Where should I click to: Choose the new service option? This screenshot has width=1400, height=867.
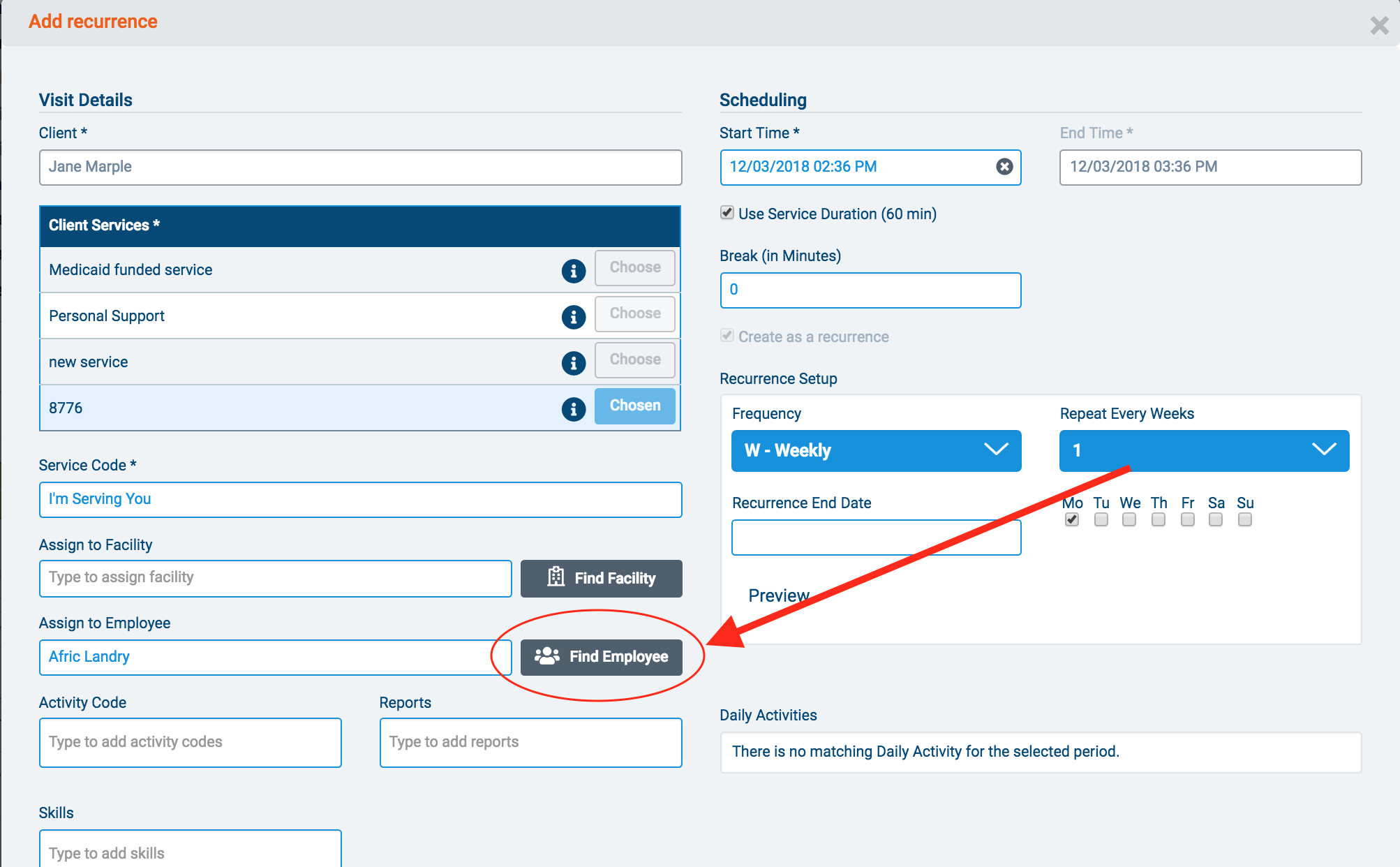click(x=635, y=360)
